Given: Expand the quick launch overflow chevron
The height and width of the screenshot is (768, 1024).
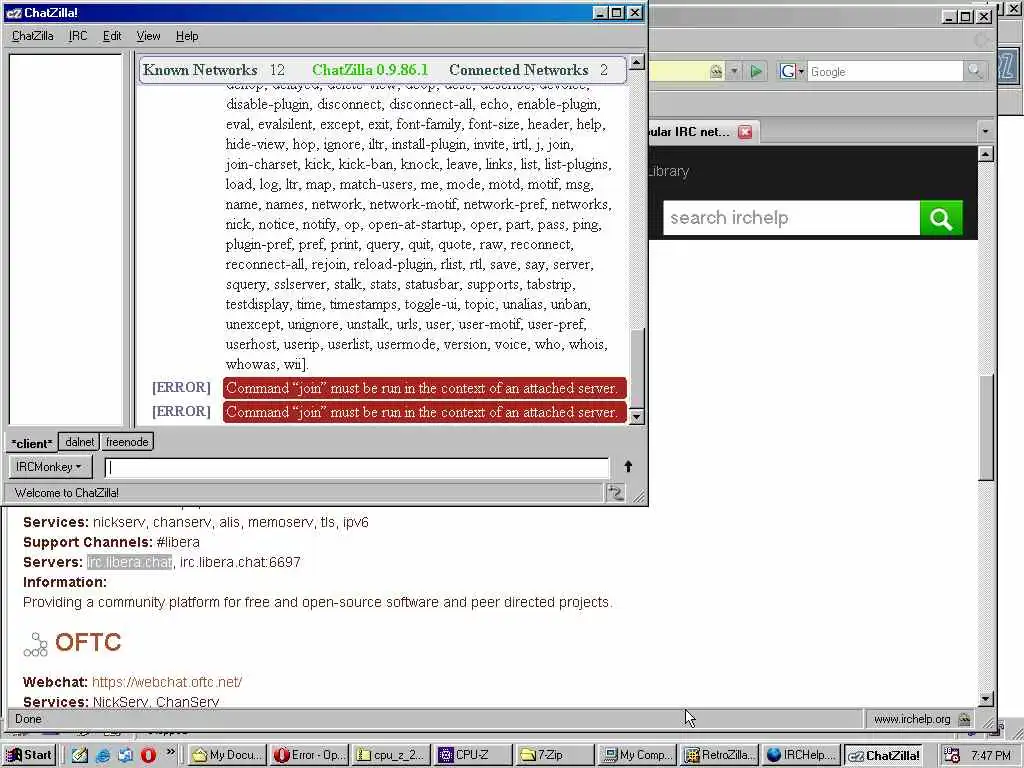Looking at the screenshot, I should click(x=170, y=752).
